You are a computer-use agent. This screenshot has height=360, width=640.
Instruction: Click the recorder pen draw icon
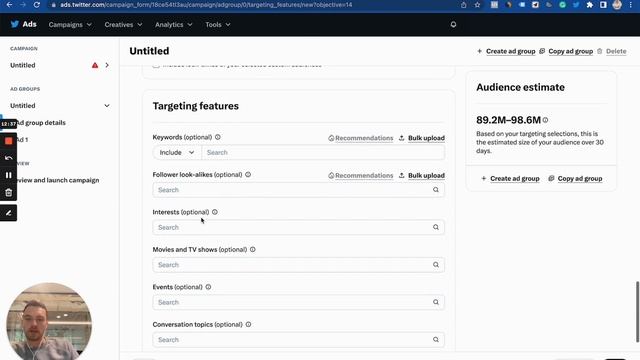[9, 213]
